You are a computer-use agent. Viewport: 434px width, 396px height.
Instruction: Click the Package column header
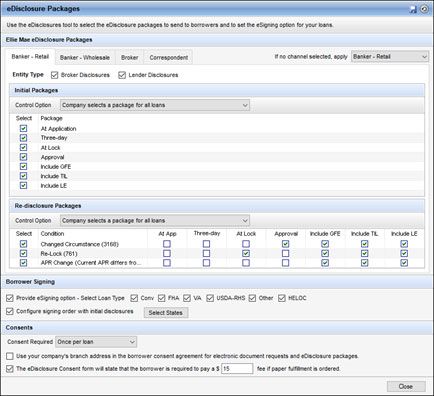[x=51, y=118]
